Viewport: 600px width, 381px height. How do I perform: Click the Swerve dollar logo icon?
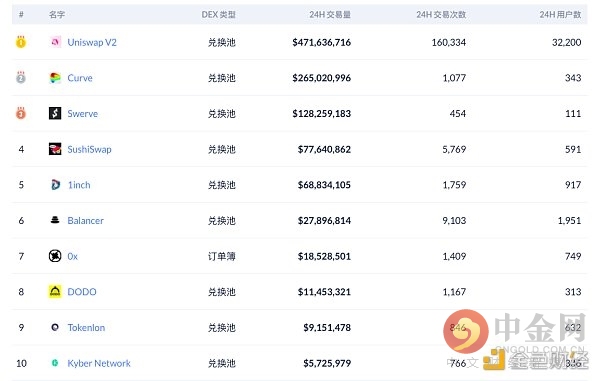[55, 113]
